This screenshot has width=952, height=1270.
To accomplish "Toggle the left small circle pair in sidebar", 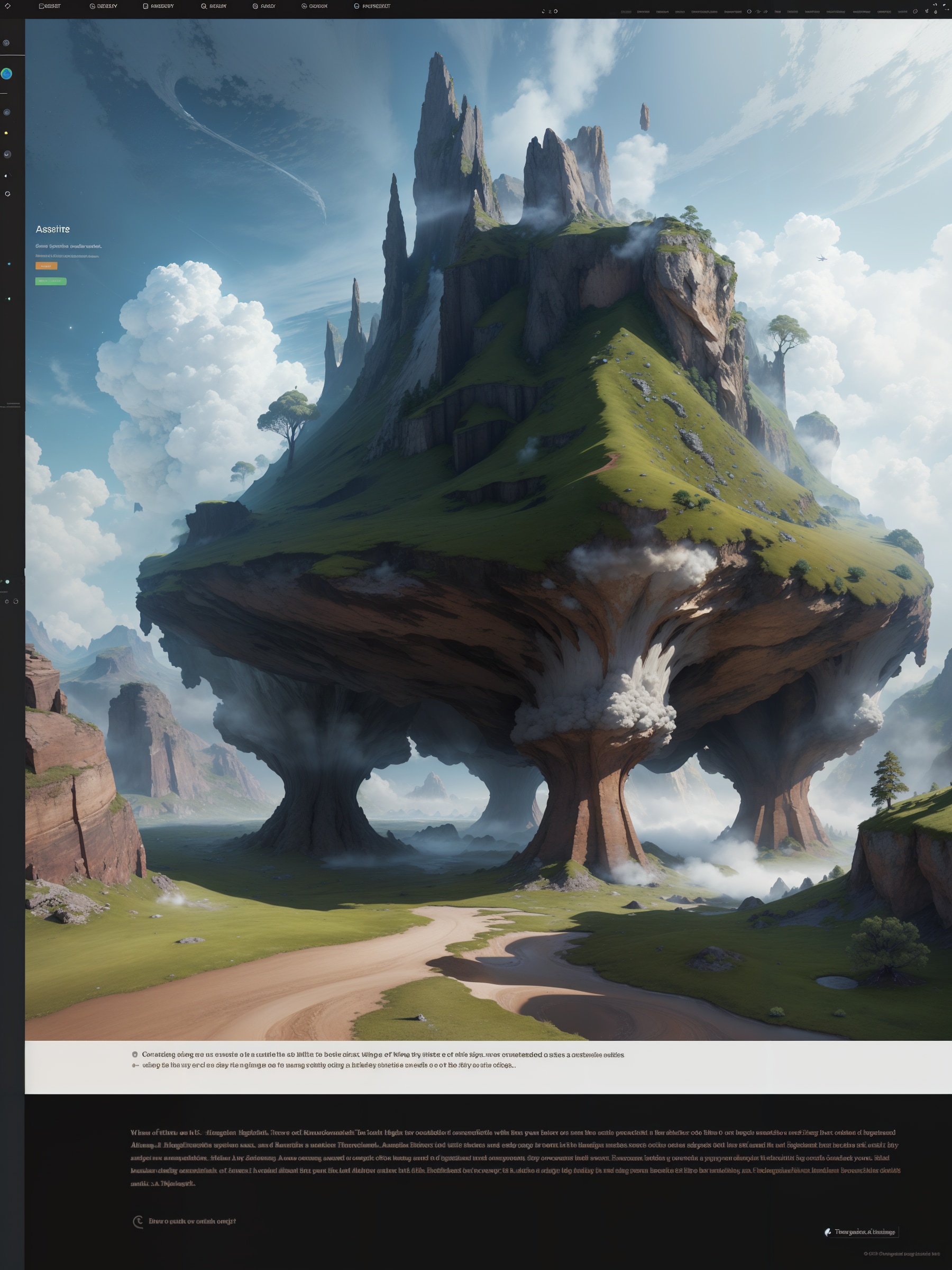I will [7, 602].
